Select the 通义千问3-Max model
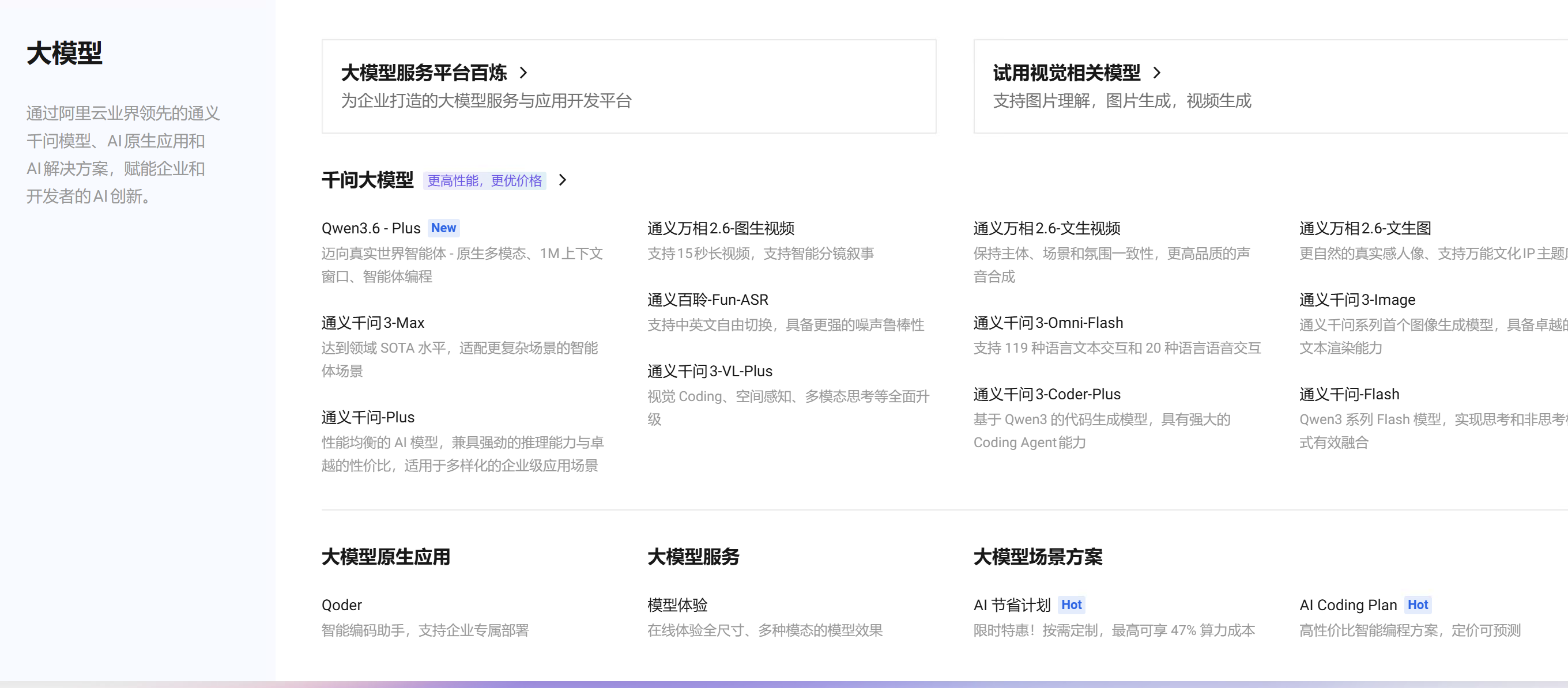 coord(372,323)
